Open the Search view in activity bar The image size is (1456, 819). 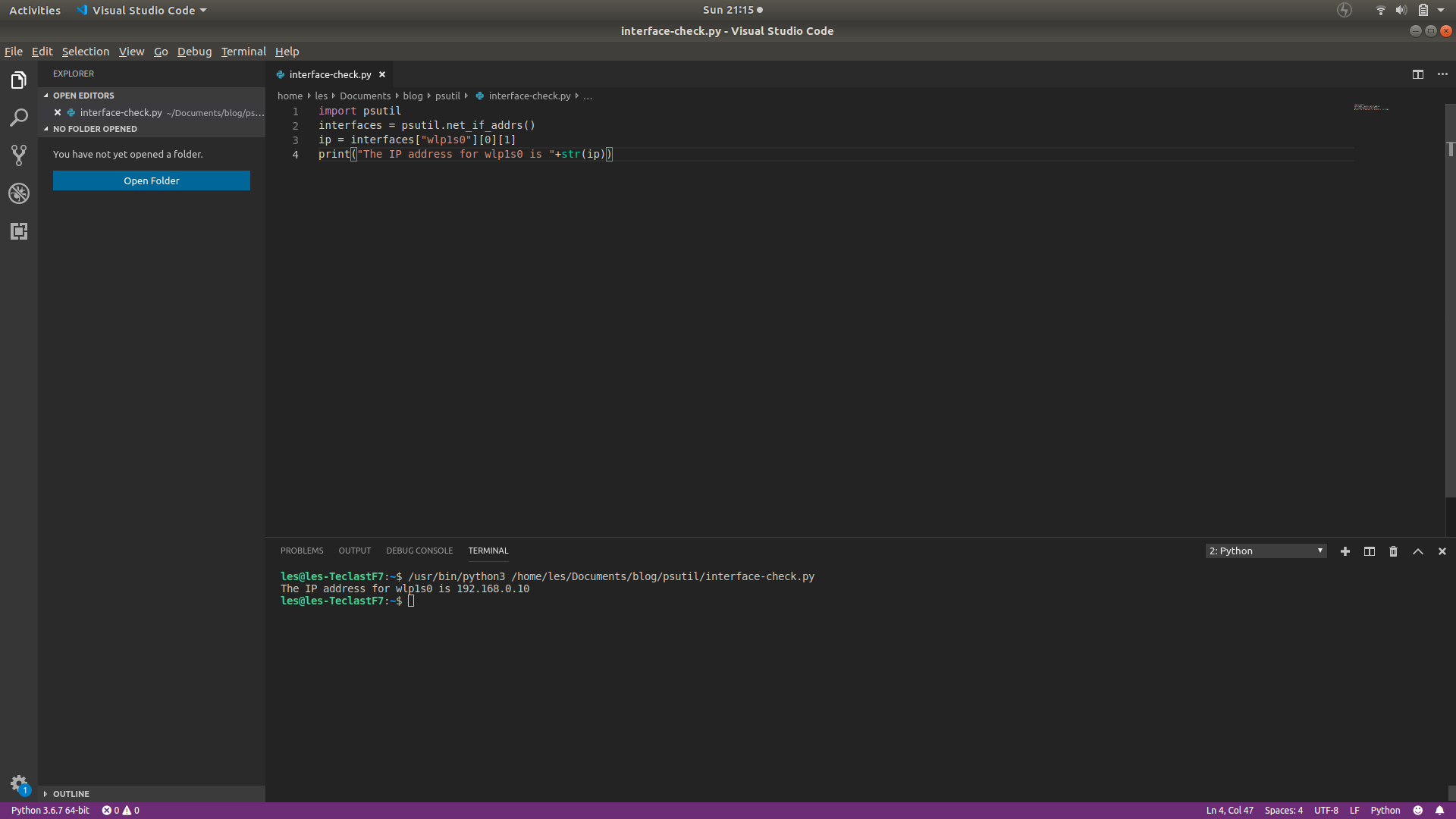[x=19, y=118]
